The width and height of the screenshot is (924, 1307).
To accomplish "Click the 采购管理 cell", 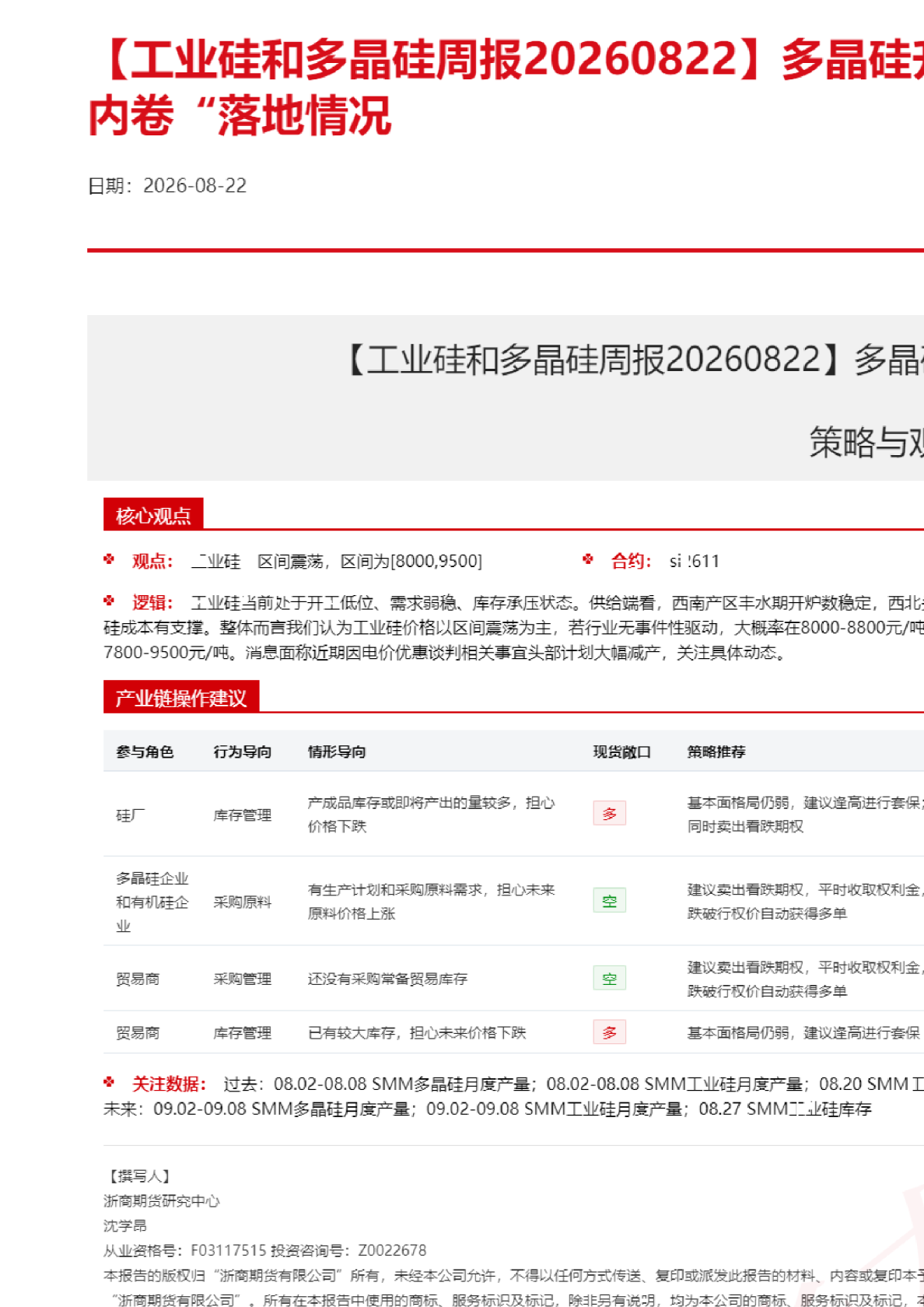I will point(243,979).
